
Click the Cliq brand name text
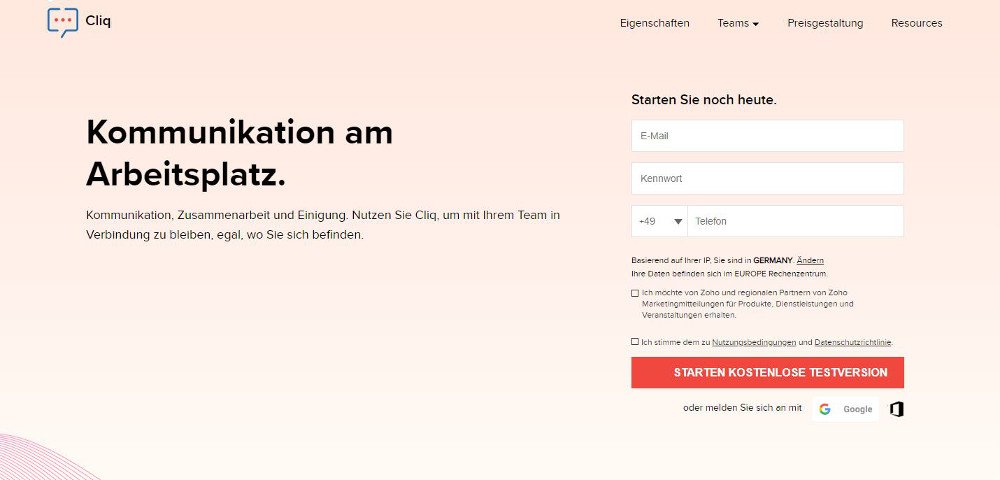98,20
